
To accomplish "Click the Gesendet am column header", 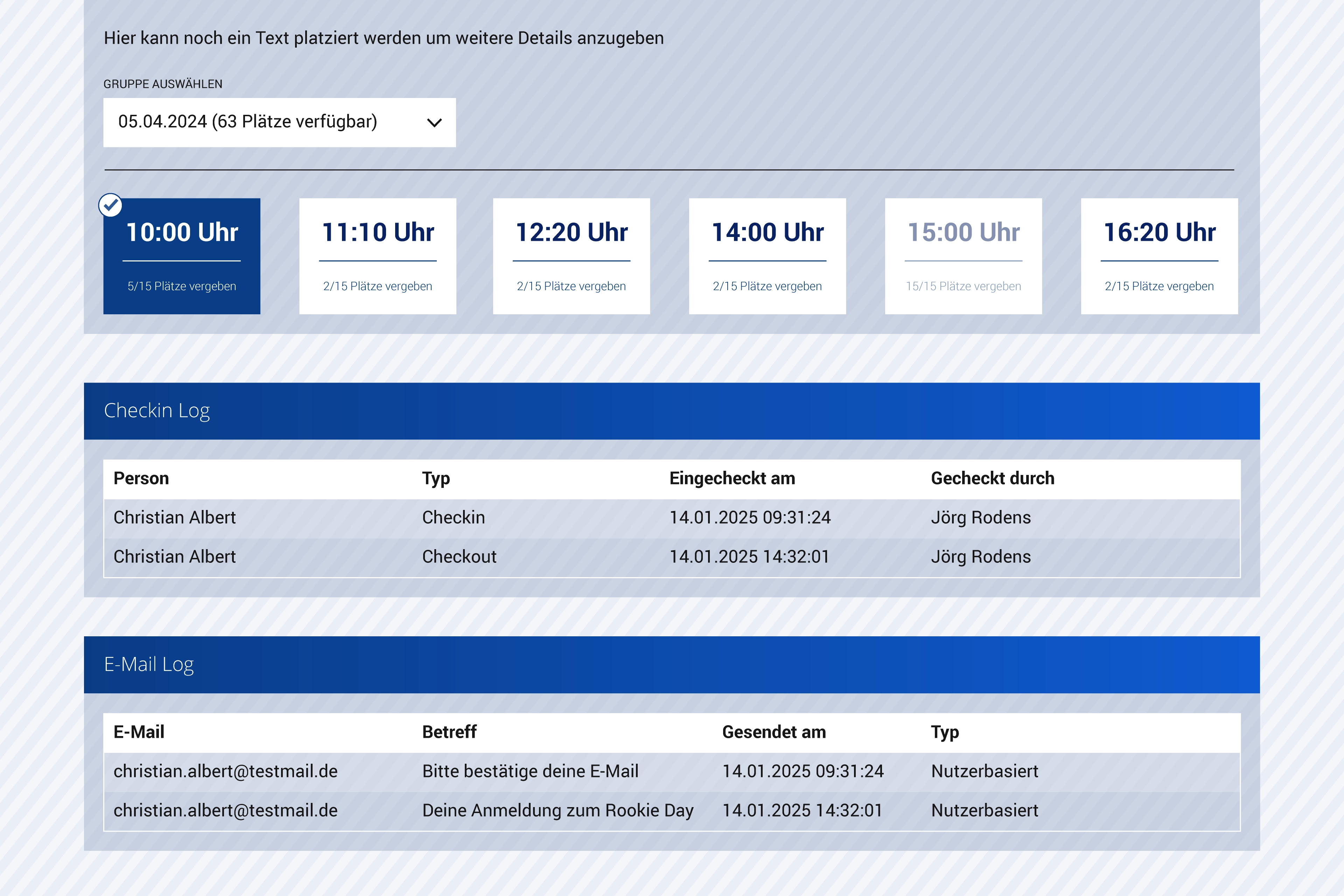I will point(774,732).
